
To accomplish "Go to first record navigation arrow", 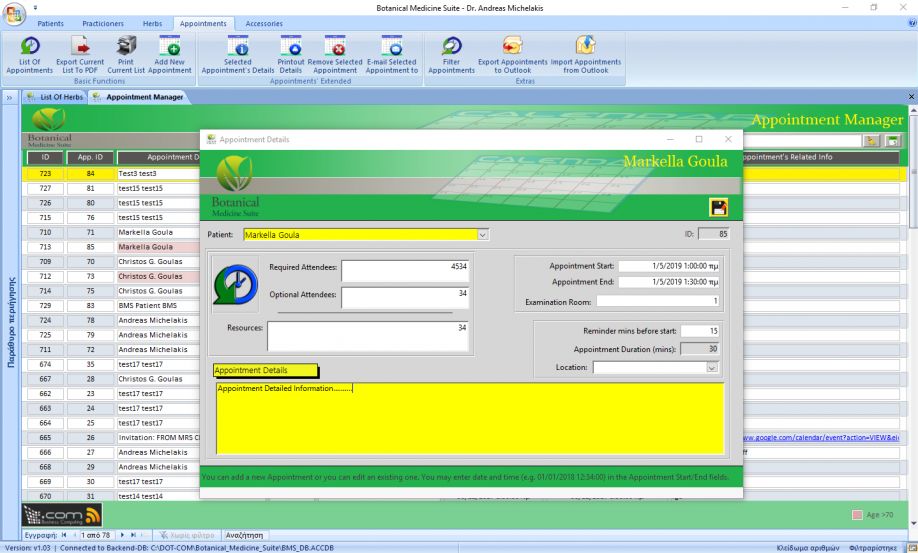I will click(x=64, y=535).
